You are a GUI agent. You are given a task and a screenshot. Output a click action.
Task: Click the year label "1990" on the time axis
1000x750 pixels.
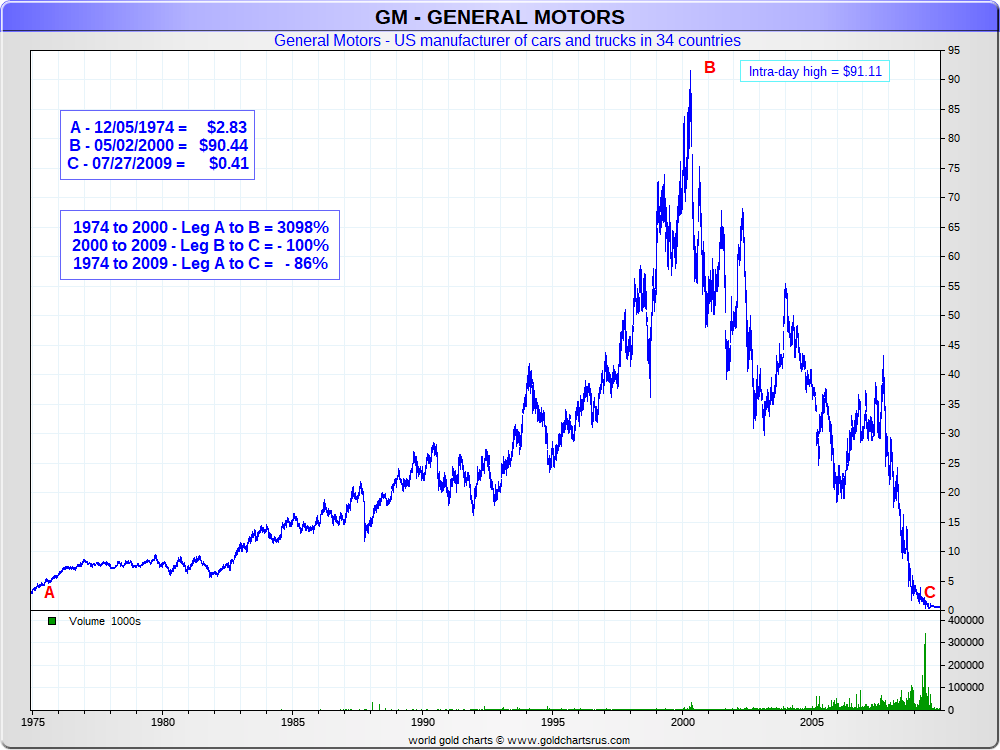point(423,723)
